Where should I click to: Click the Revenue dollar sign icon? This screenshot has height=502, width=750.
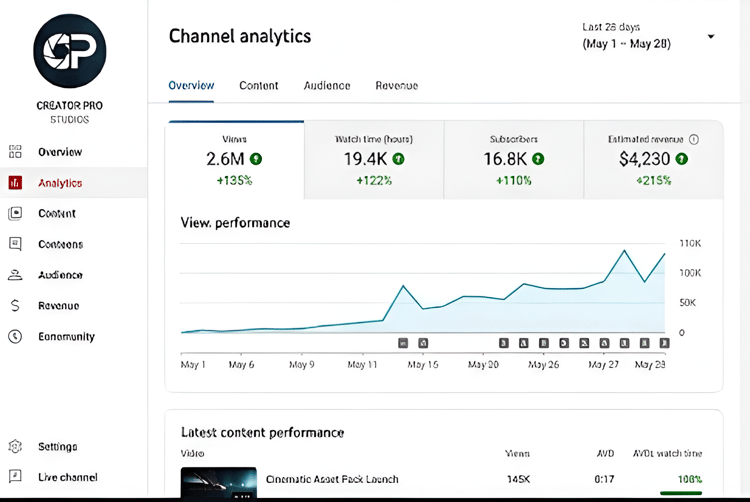pos(15,306)
